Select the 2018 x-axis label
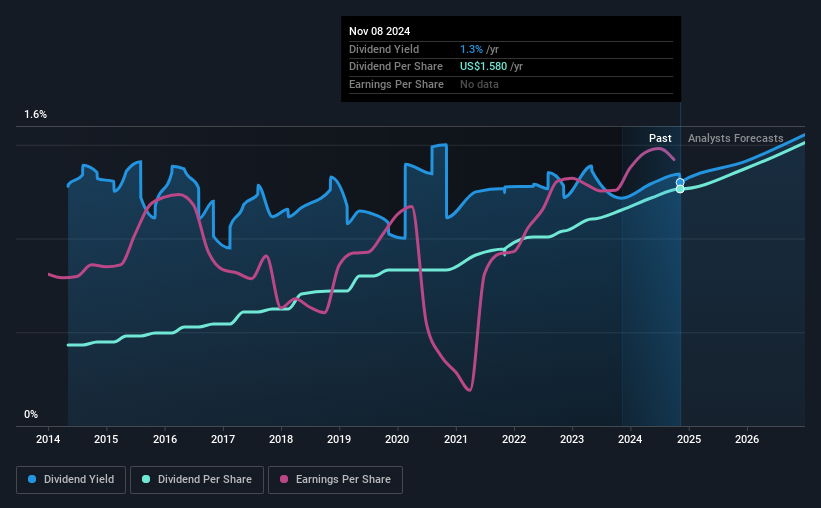The image size is (821, 508). (281, 439)
